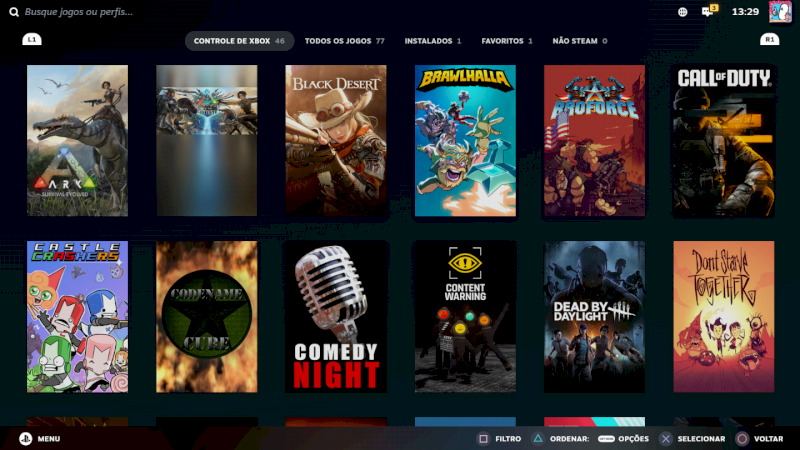Open the notifications chat icon
Image resolution: width=800 pixels, height=450 pixels.
tap(708, 12)
